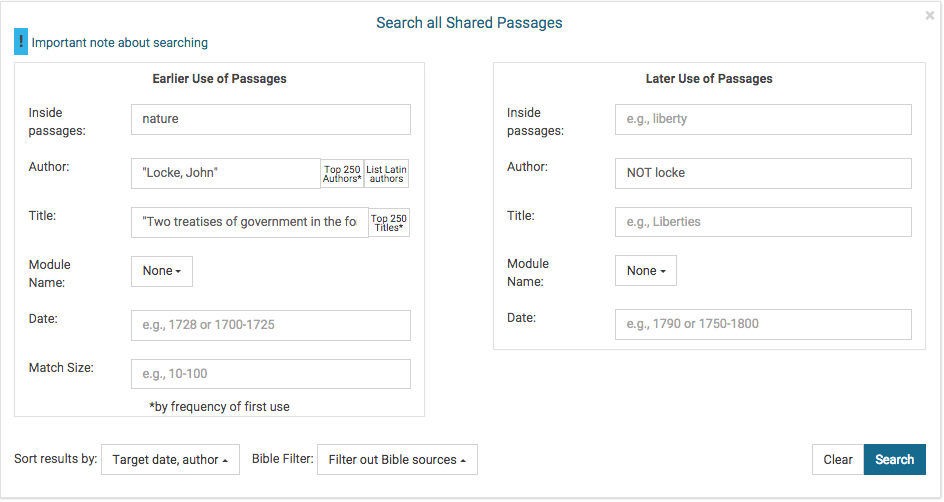Open Top 250 Titles list

point(389,223)
